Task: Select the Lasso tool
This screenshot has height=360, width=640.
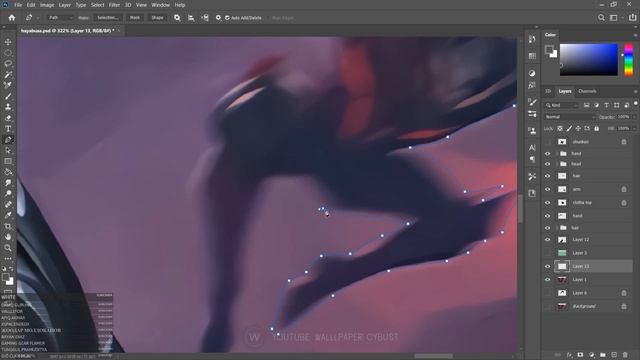Action: [8, 64]
